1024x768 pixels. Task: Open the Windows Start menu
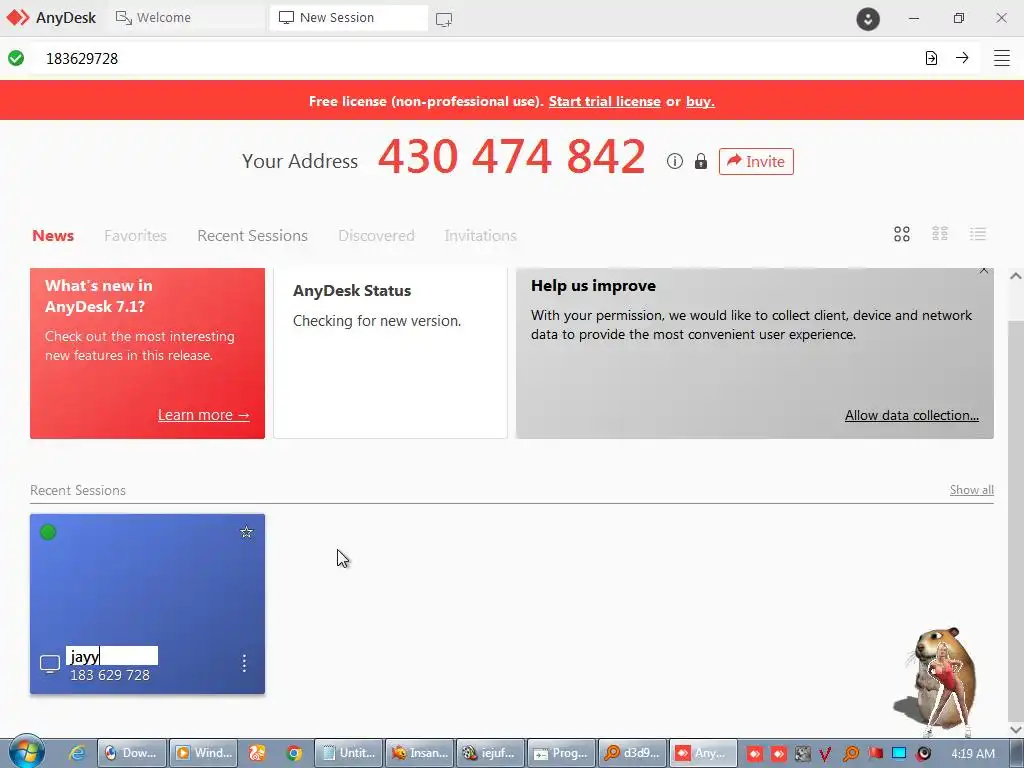click(26, 752)
